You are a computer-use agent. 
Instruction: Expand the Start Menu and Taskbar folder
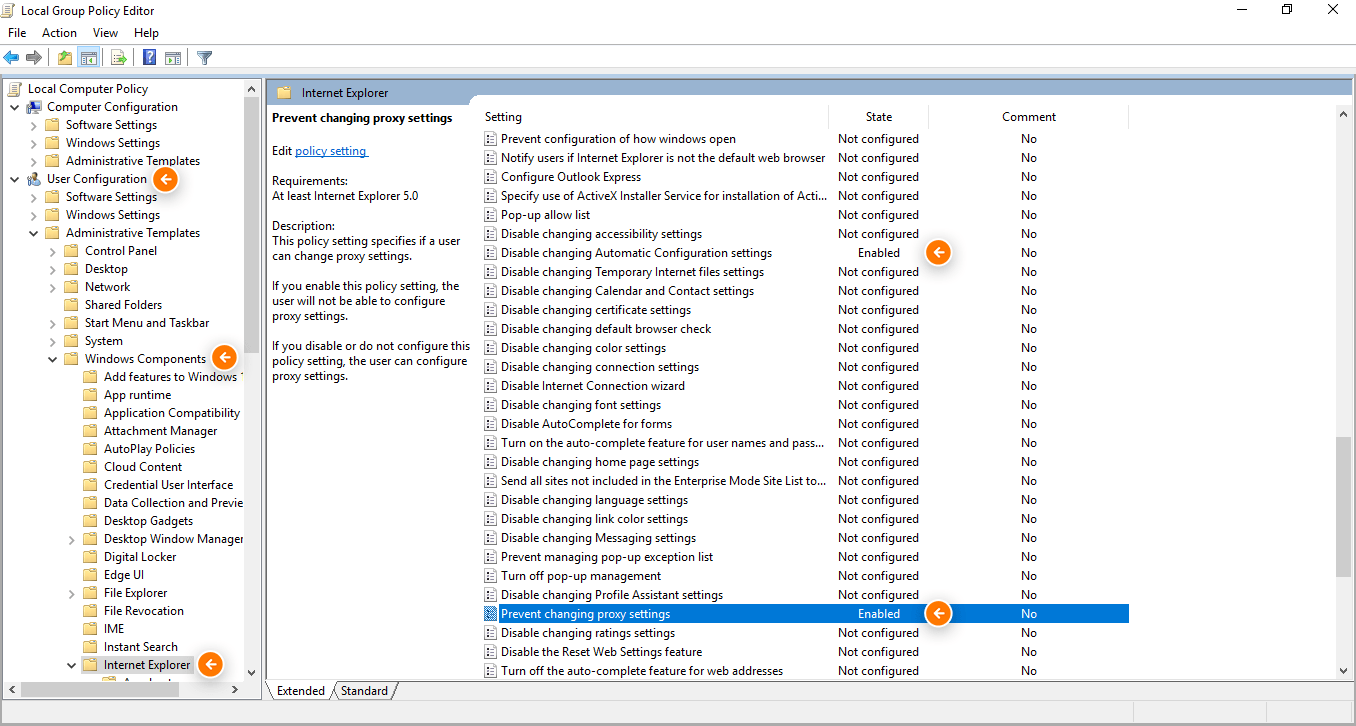[x=53, y=323]
